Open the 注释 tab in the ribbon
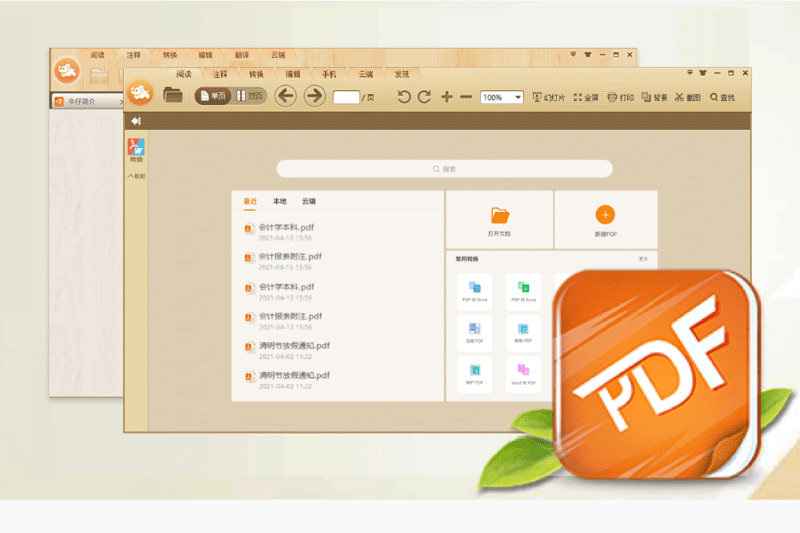The image size is (800, 533). pyautogui.click(x=220, y=74)
